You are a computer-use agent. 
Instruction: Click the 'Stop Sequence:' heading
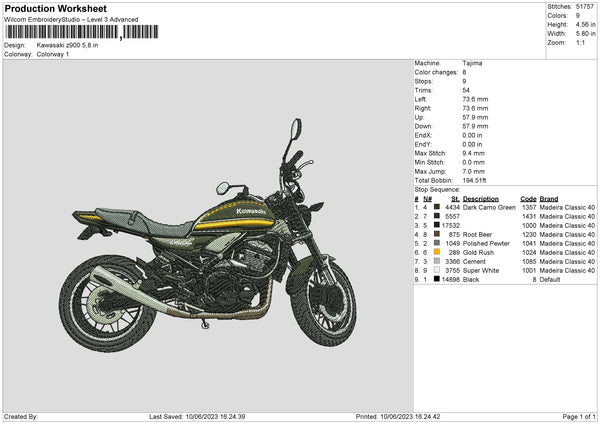coord(437,189)
